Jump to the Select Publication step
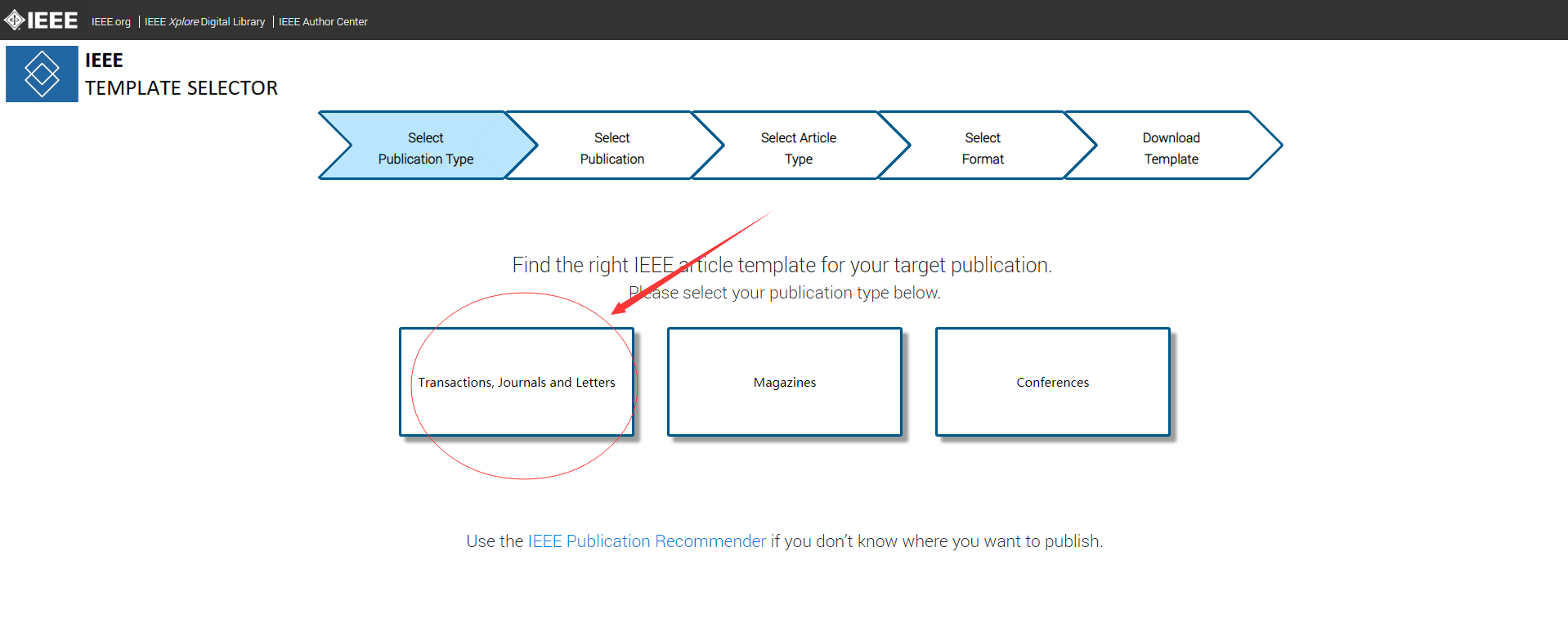This screenshot has height=637, width=1568. coord(612,146)
